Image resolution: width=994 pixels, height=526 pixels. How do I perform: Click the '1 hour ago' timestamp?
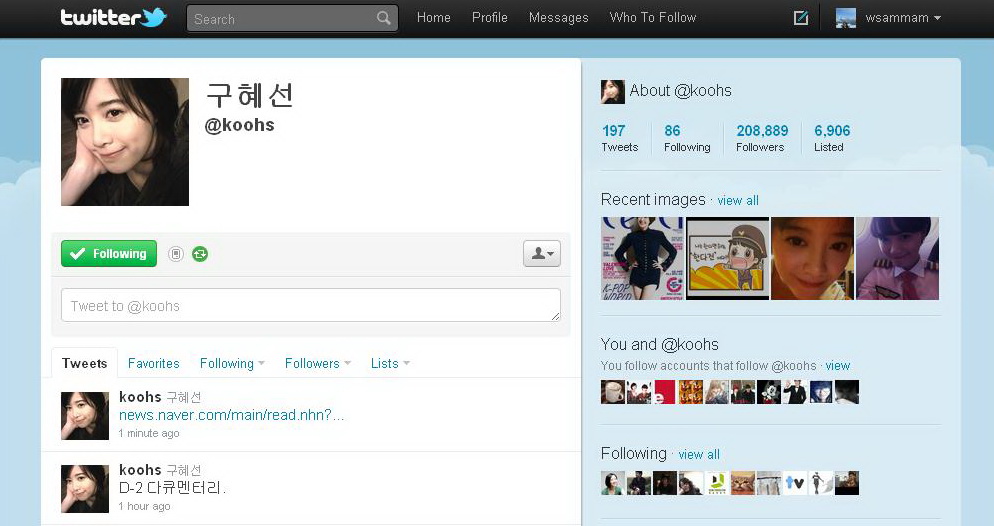pyautogui.click(x=145, y=506)
